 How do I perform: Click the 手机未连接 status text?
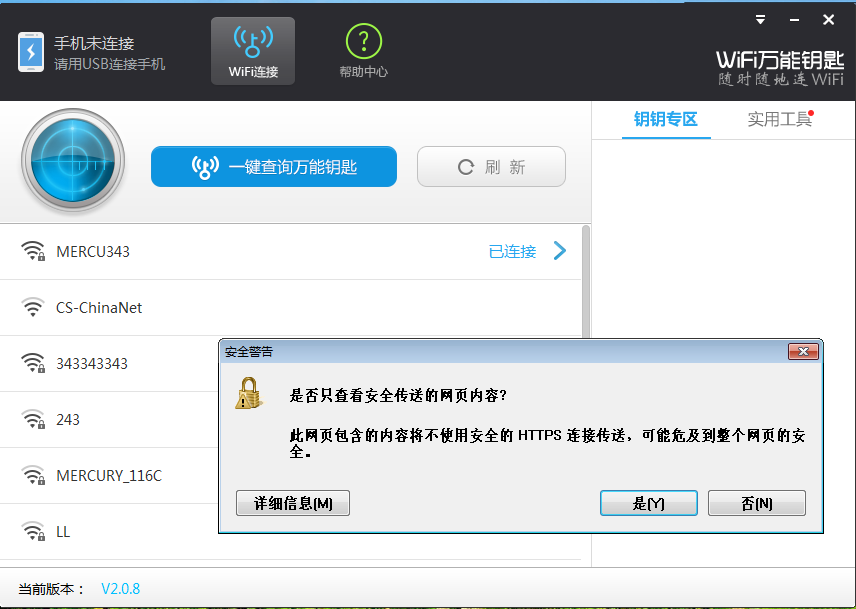(x=94, y=43)
